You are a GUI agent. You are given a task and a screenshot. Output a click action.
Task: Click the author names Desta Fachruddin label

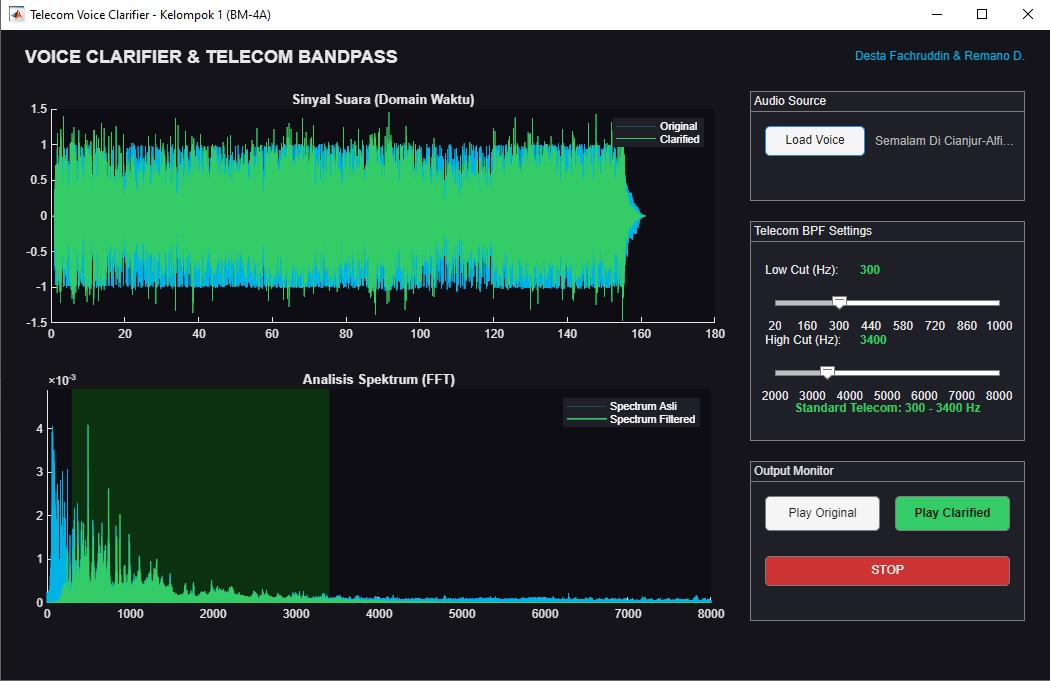[940, 56]
